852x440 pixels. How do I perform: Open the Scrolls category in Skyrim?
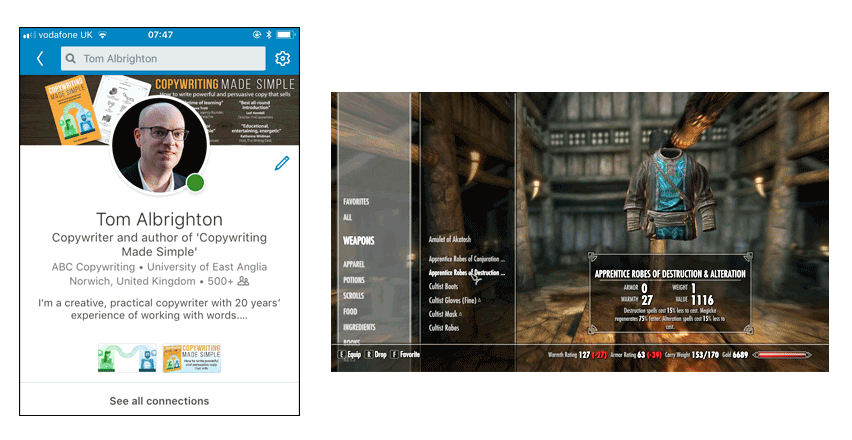[x=353, y=296]
